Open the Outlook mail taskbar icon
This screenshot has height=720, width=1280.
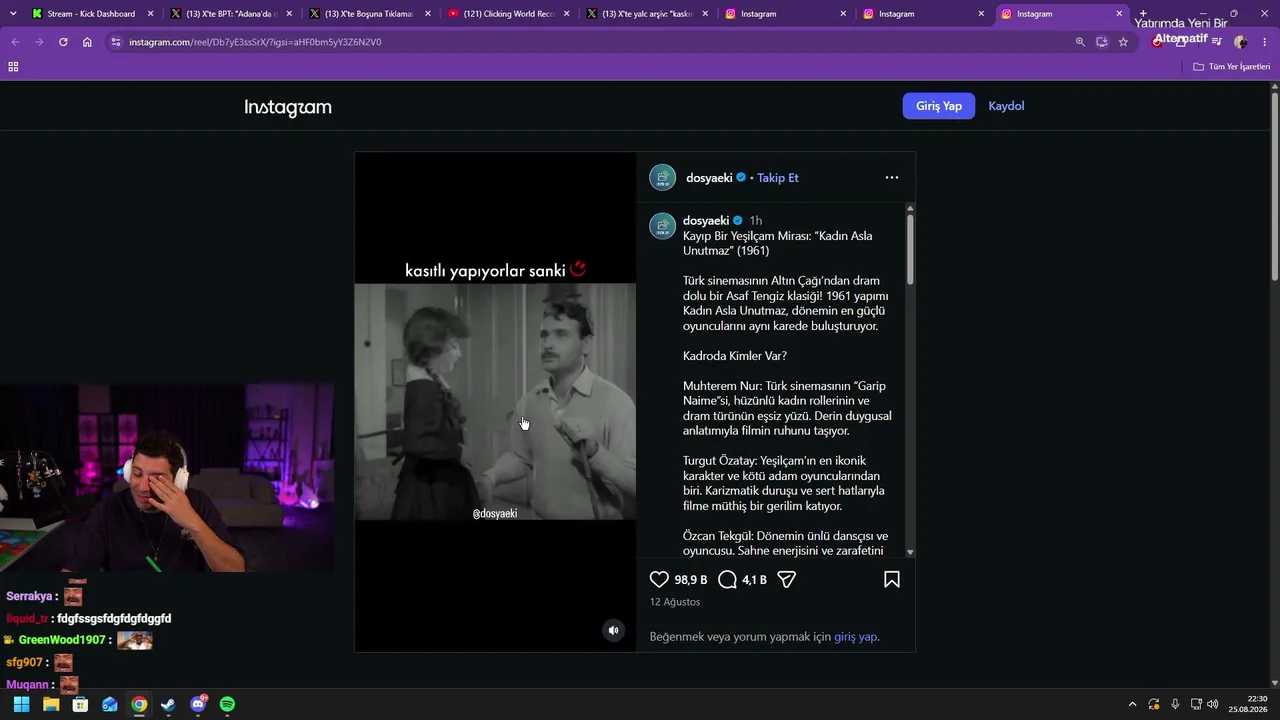point(110,704)
